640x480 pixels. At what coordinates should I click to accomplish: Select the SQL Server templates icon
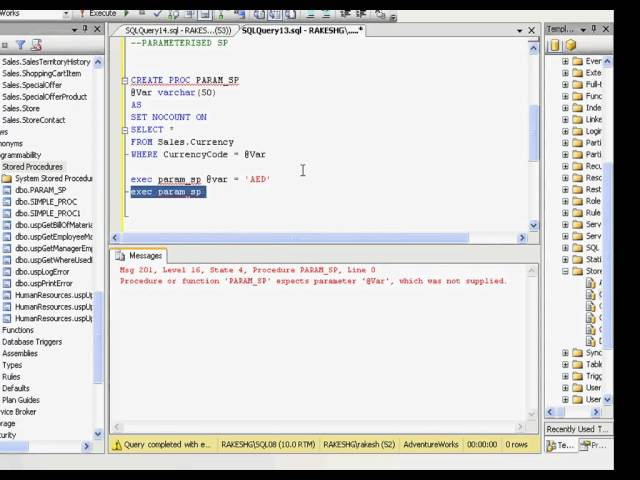pyautogui.click(x=554, y=45)
